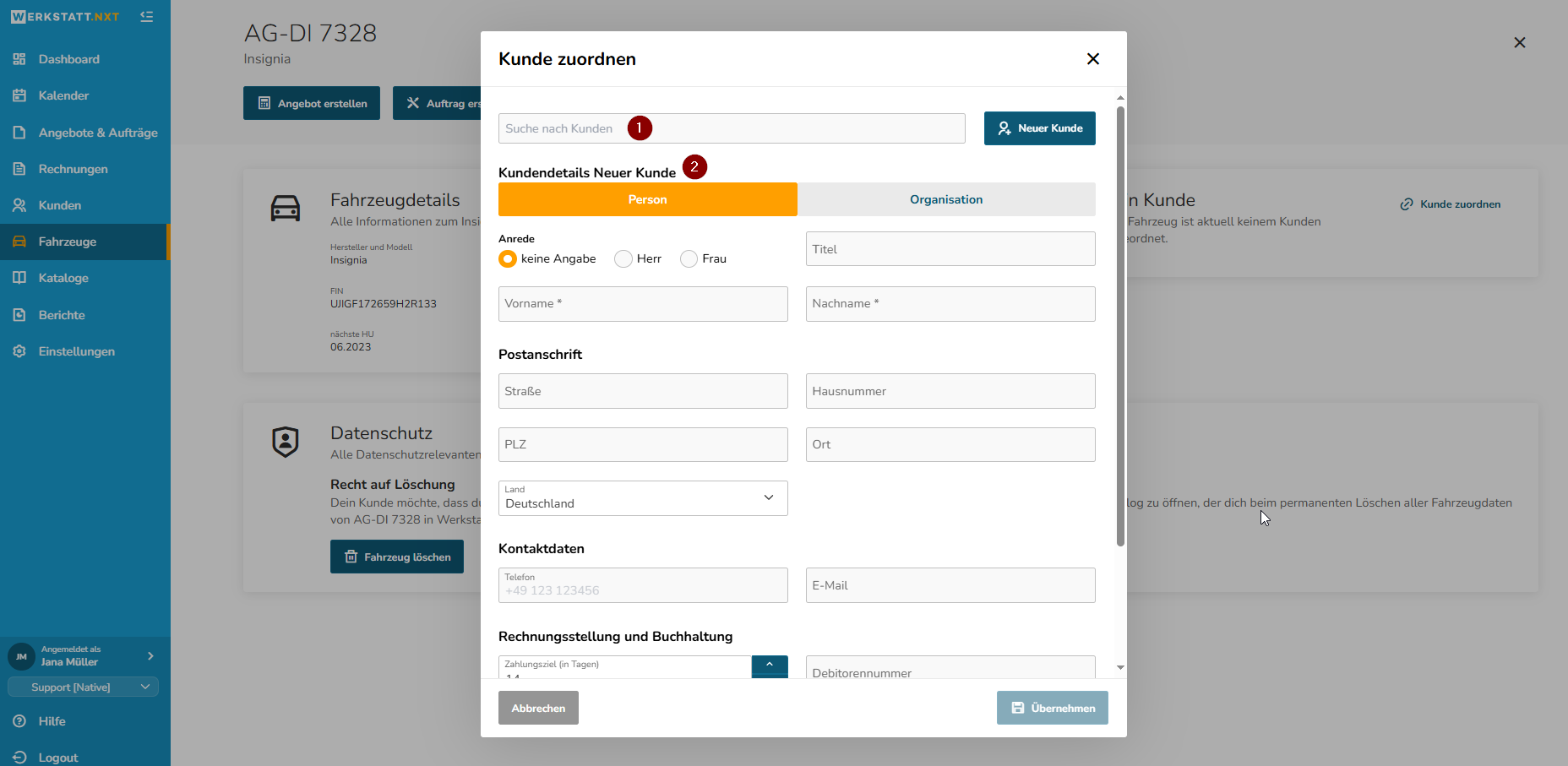Viewport: 1568px width, 766px height.
Task: Open Rechnungen via its invoice icon
Action: point(19,169)
